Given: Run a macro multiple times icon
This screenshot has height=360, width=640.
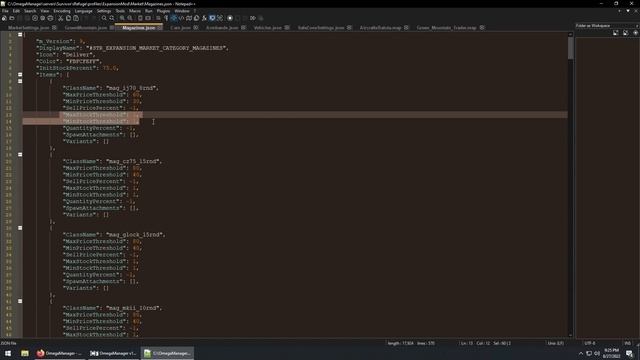Looking at the screenshot, I should pos(253,18).
